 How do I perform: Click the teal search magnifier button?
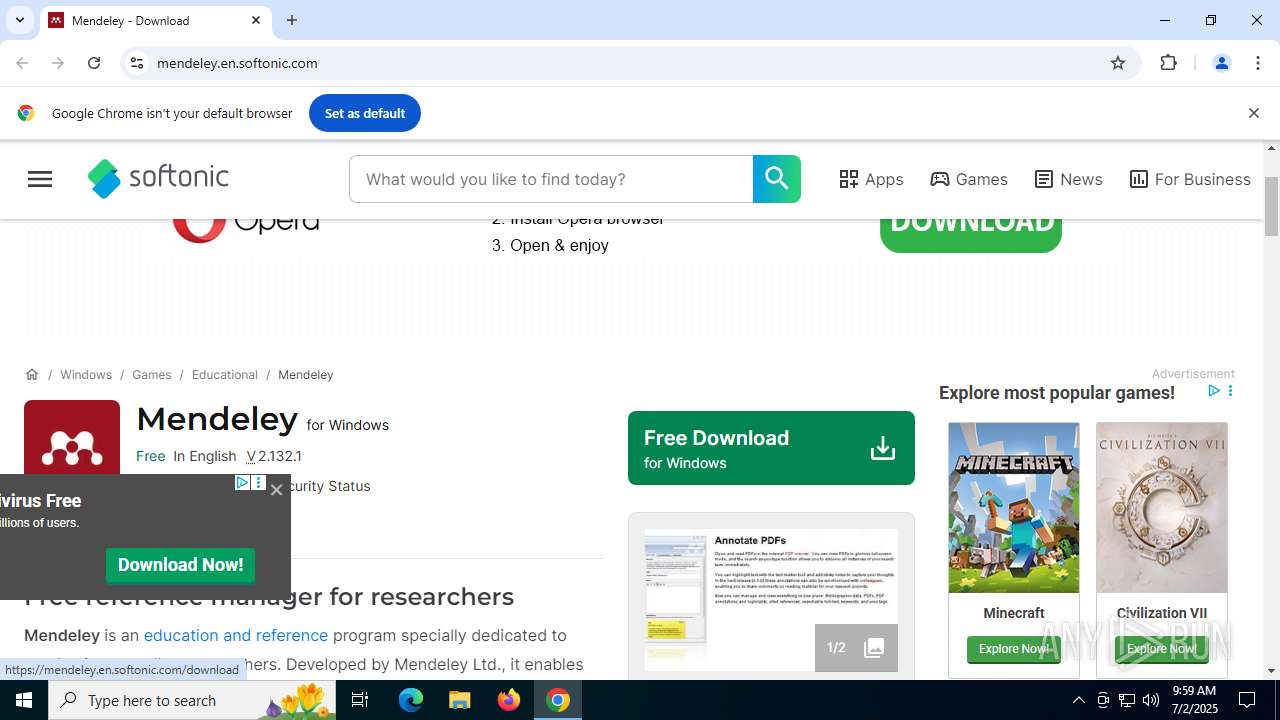[777, 179]
